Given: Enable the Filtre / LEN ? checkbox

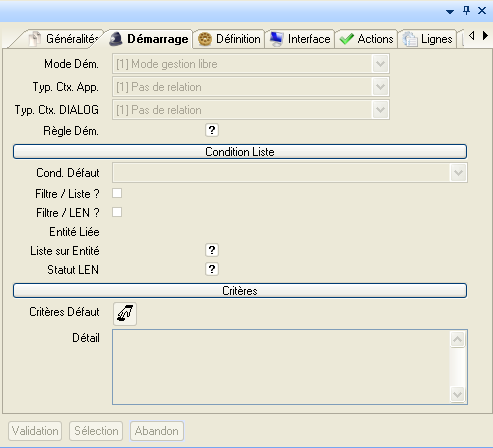Looking at the screenshot, I should 117,212.
